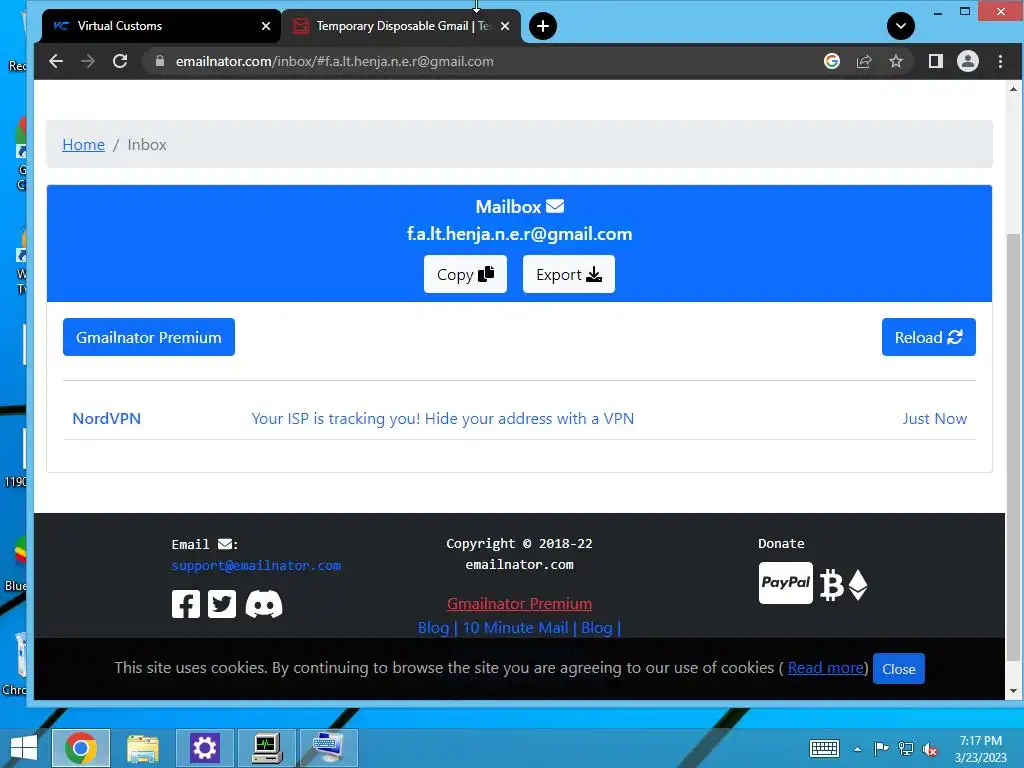The height and width of the screenshot is (768, 1024).
Task: Share this page via share icon
Action: pos(864,61)
